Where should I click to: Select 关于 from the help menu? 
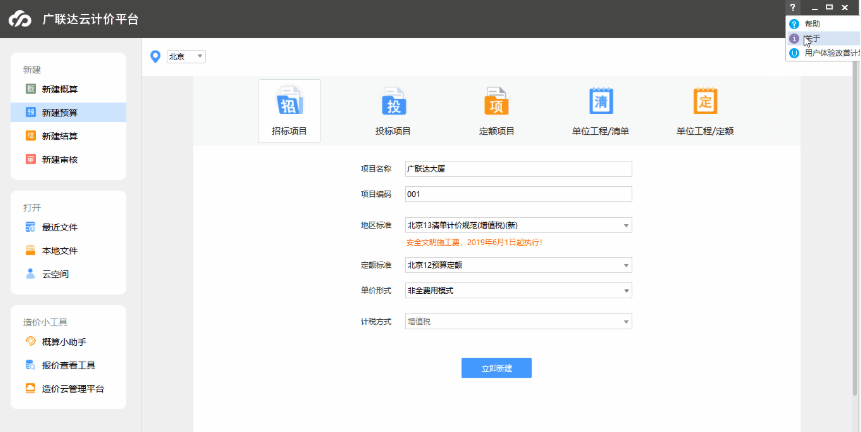tap(811, 38)
